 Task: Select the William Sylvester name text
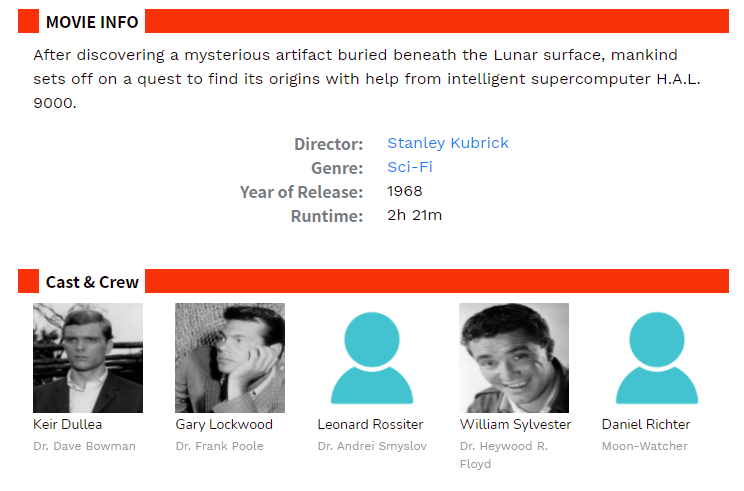click(x=515, y=424)
